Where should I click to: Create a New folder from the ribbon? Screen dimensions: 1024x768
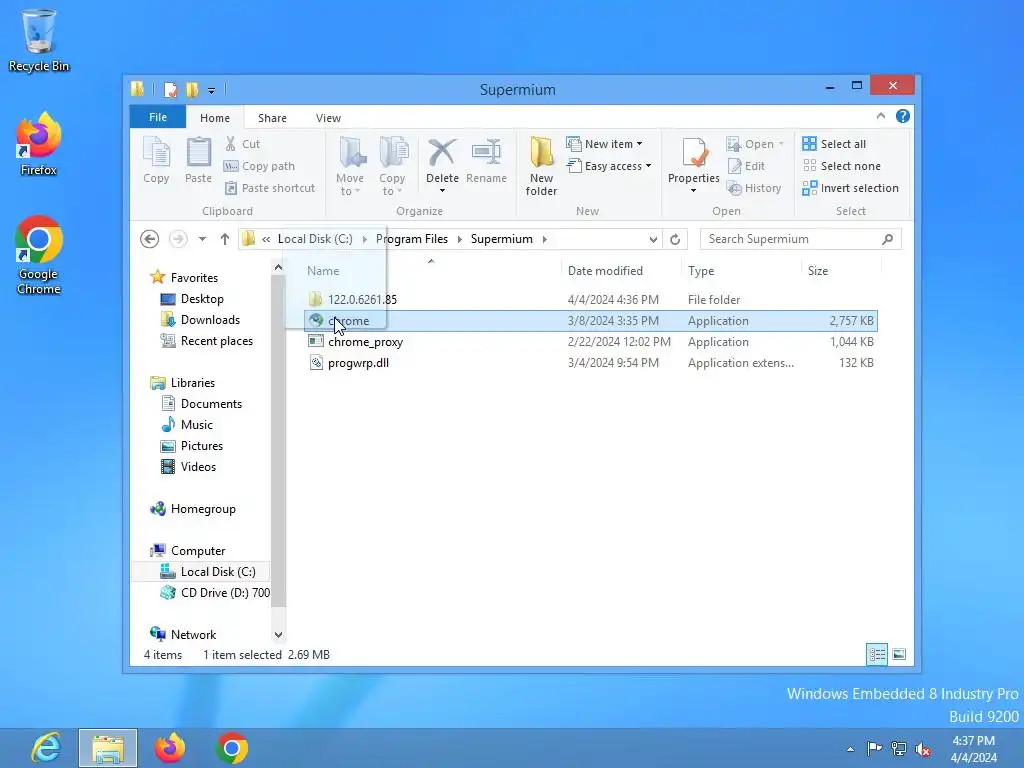point(541,166)
